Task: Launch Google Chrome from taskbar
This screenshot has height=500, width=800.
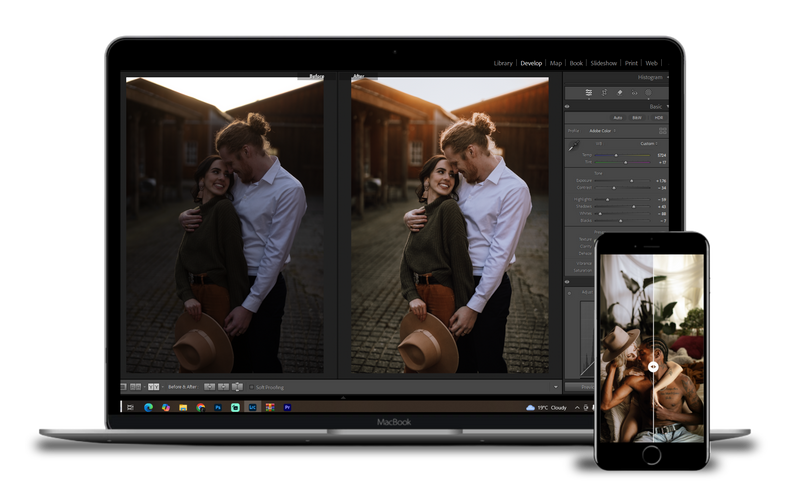Action: tap(201, 407)
